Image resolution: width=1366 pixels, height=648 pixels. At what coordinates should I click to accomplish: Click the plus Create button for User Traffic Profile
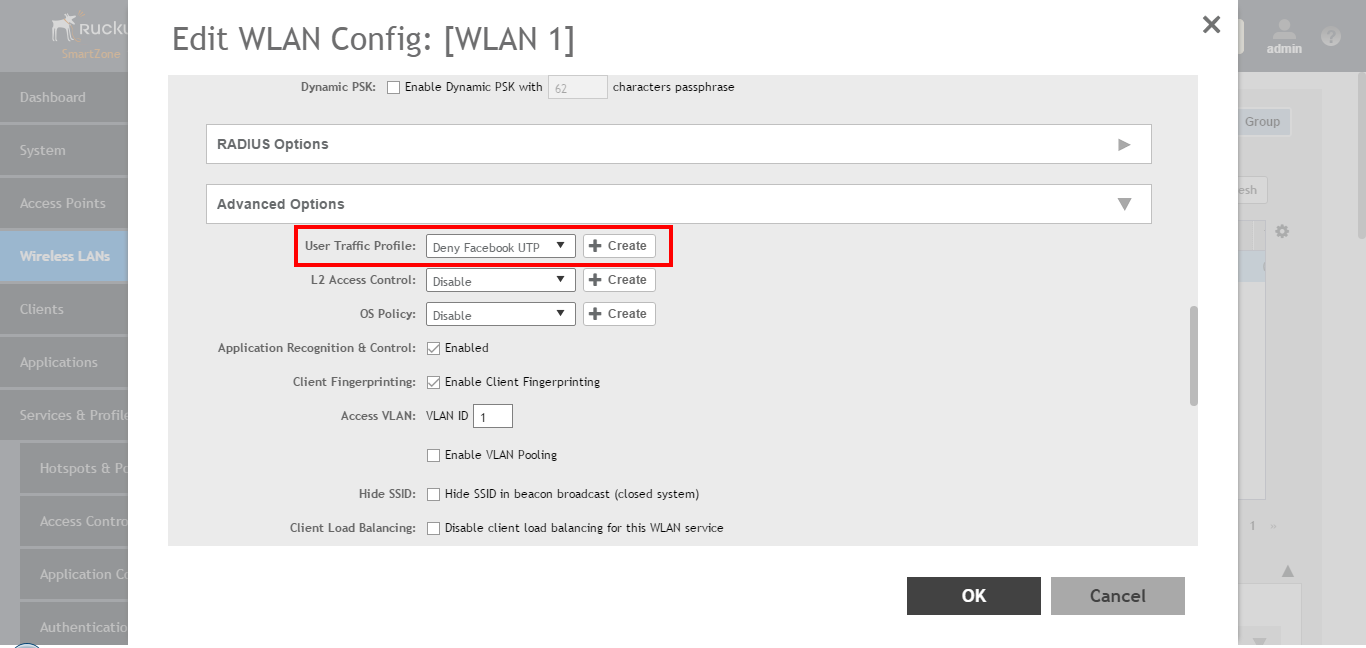click(619, 246)
